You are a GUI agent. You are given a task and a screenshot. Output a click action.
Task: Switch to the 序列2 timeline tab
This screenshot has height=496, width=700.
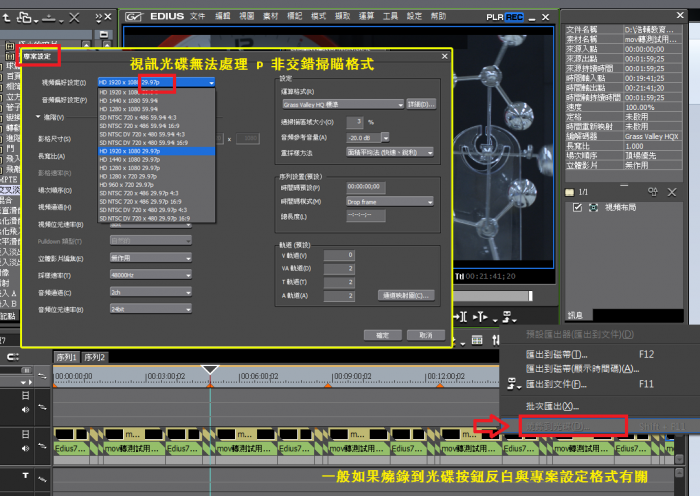point(95,357)
